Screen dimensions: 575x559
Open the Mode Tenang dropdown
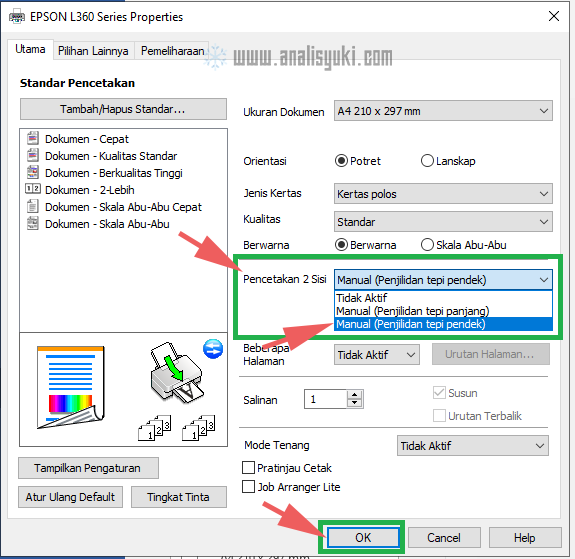(x=473, y=446)
